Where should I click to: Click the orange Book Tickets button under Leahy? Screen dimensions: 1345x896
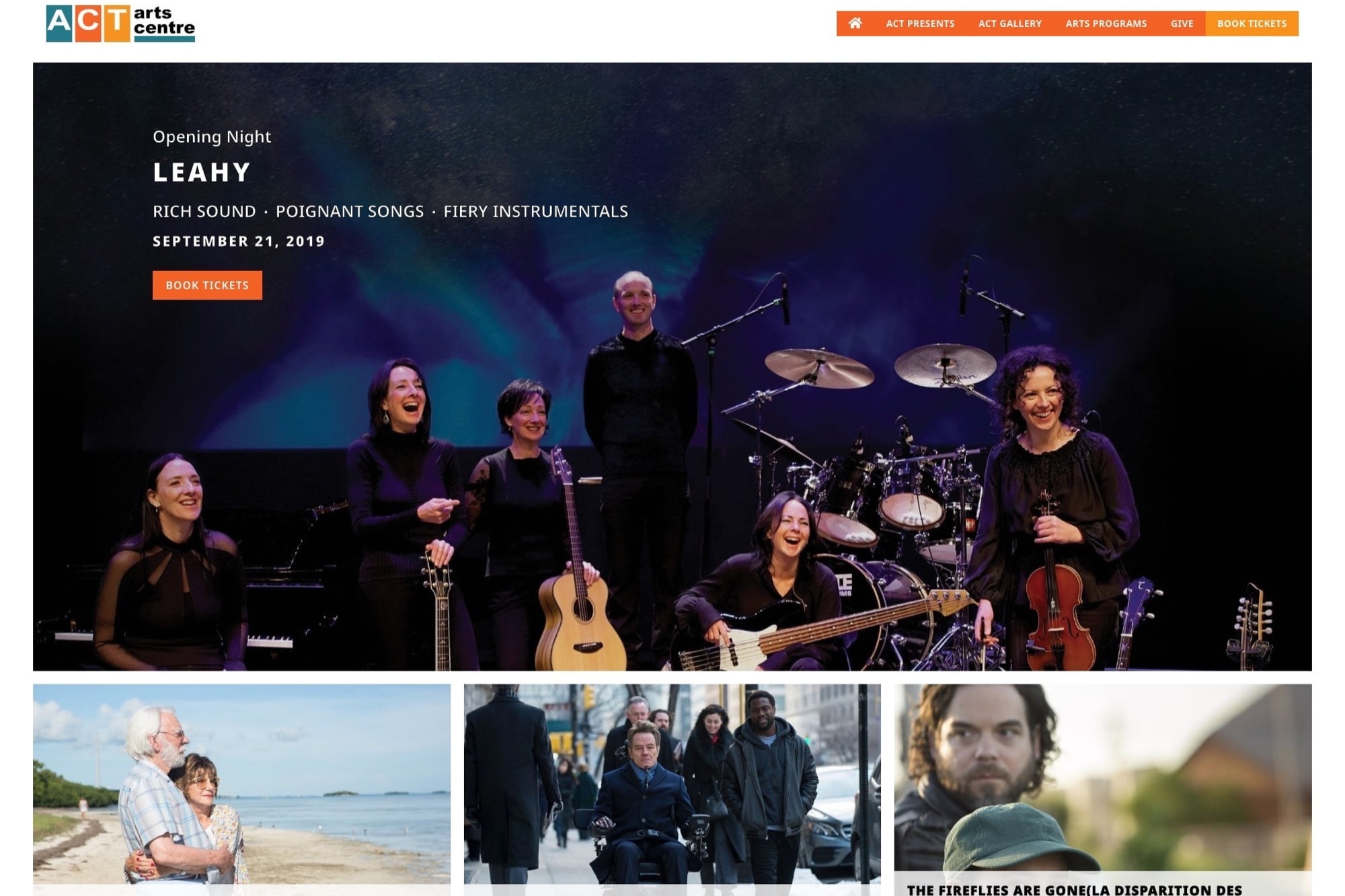coord(207,285)
